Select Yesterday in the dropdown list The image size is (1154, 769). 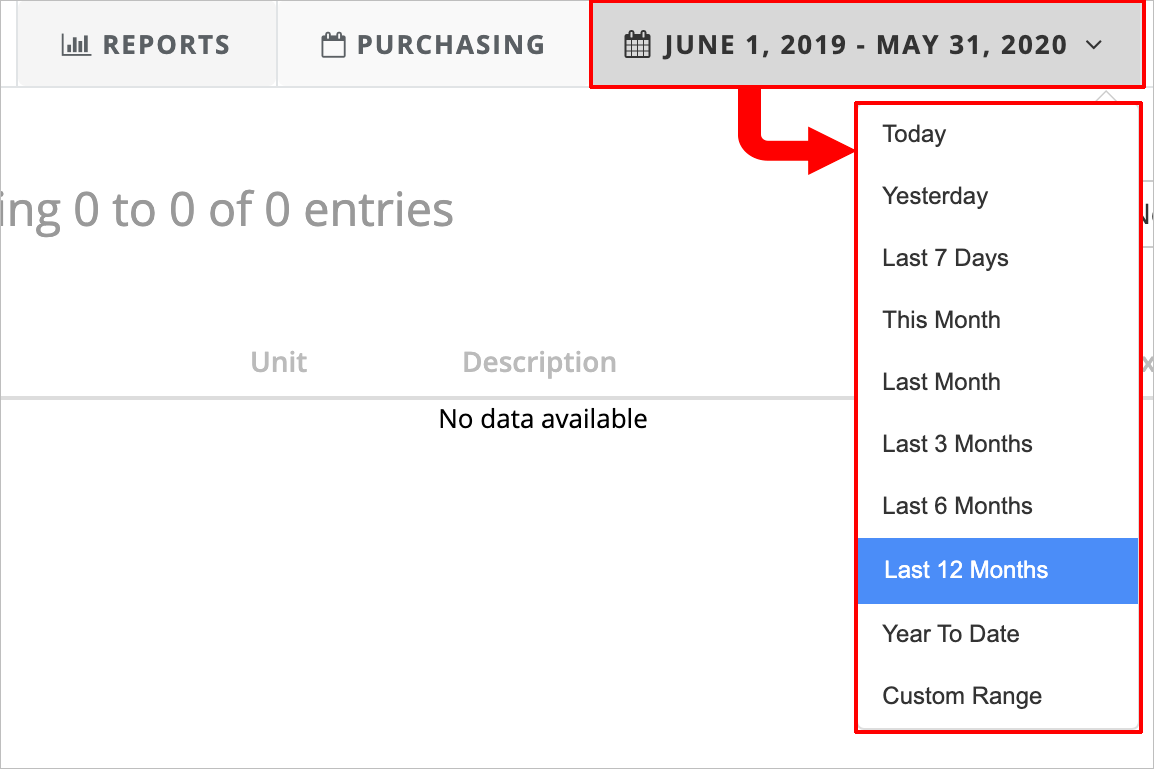coord(934,195)
